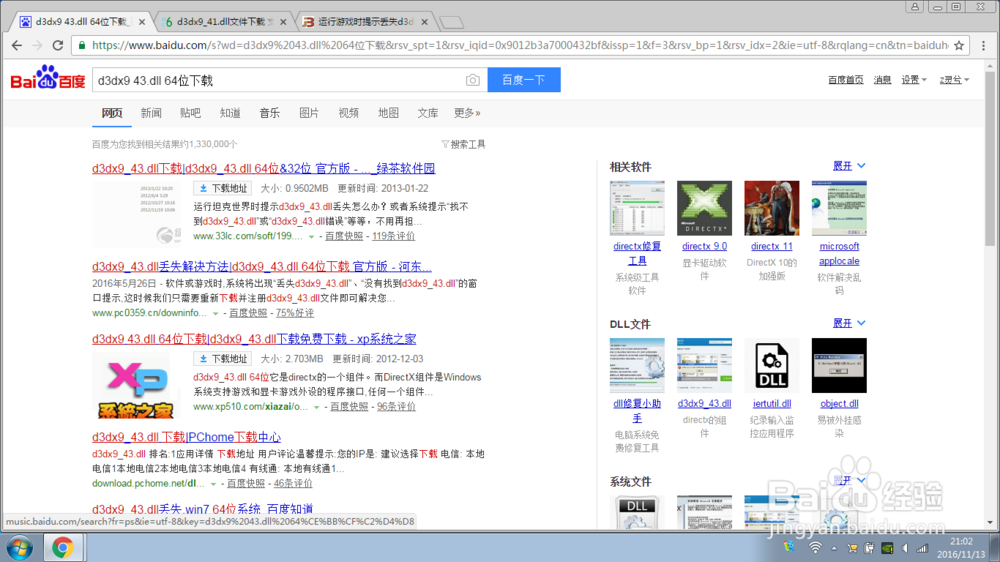Expand the 相关软件 section
Viewport: 1000px width, 562px height.
coord(849,166)
